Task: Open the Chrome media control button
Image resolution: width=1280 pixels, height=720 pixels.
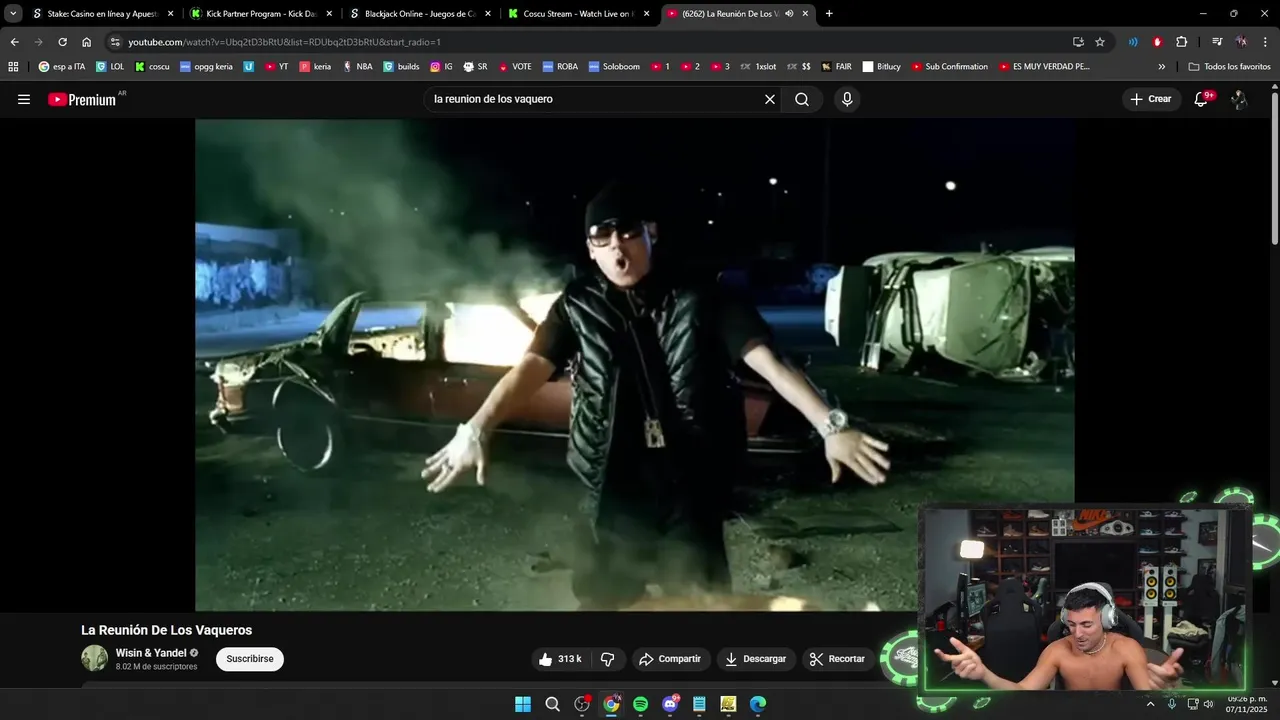Action: [x=1217, y=42]
